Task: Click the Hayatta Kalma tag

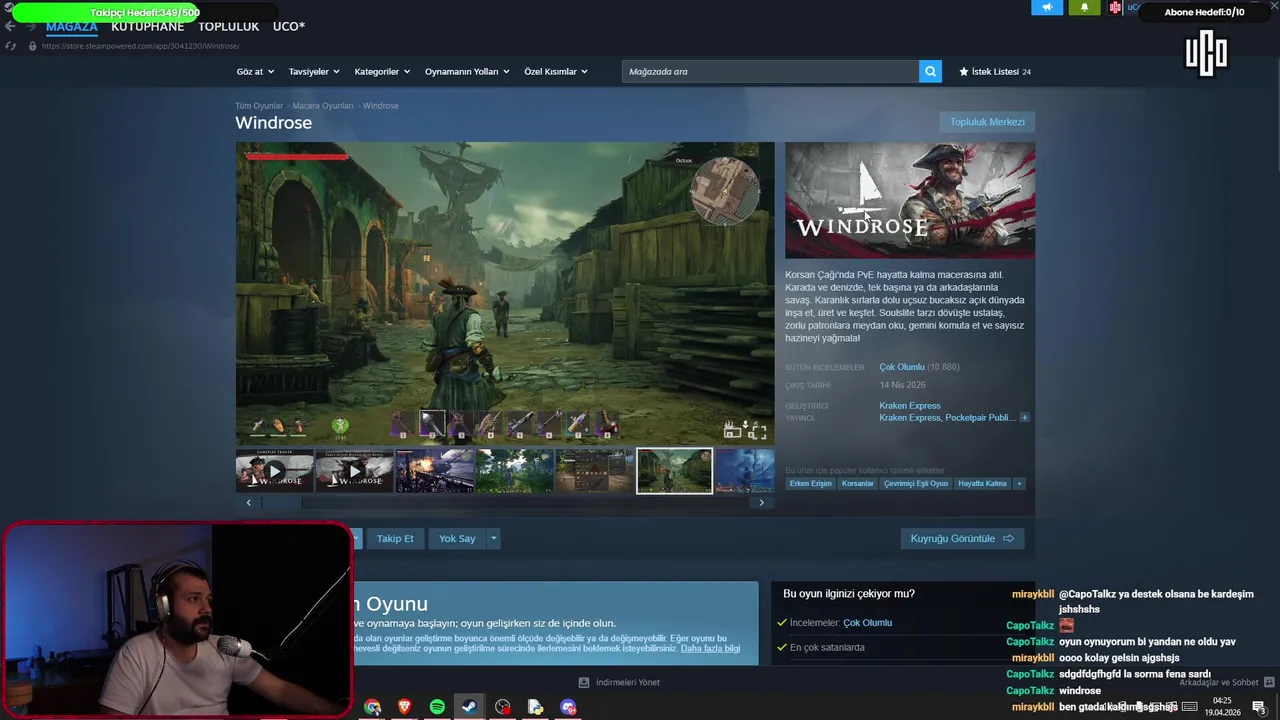Action: [x=983, y=484]
